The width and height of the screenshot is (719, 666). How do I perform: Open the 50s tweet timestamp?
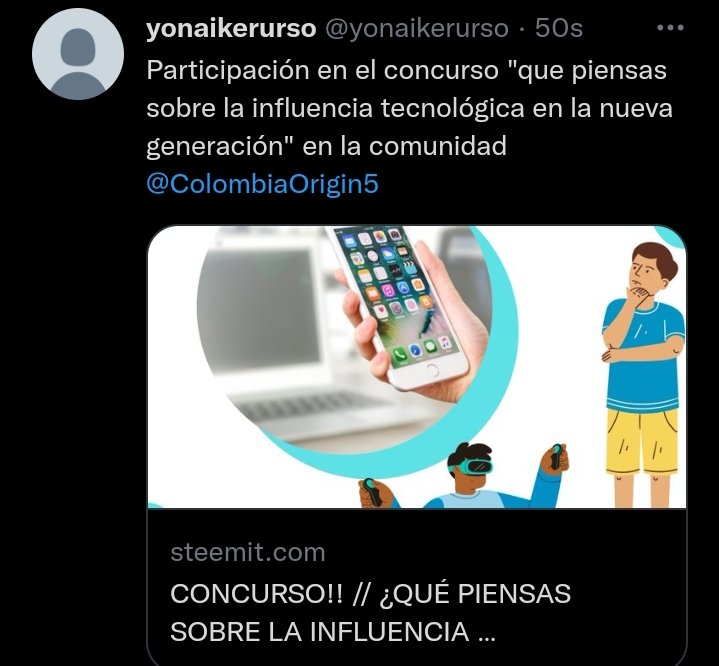point(559,28)
